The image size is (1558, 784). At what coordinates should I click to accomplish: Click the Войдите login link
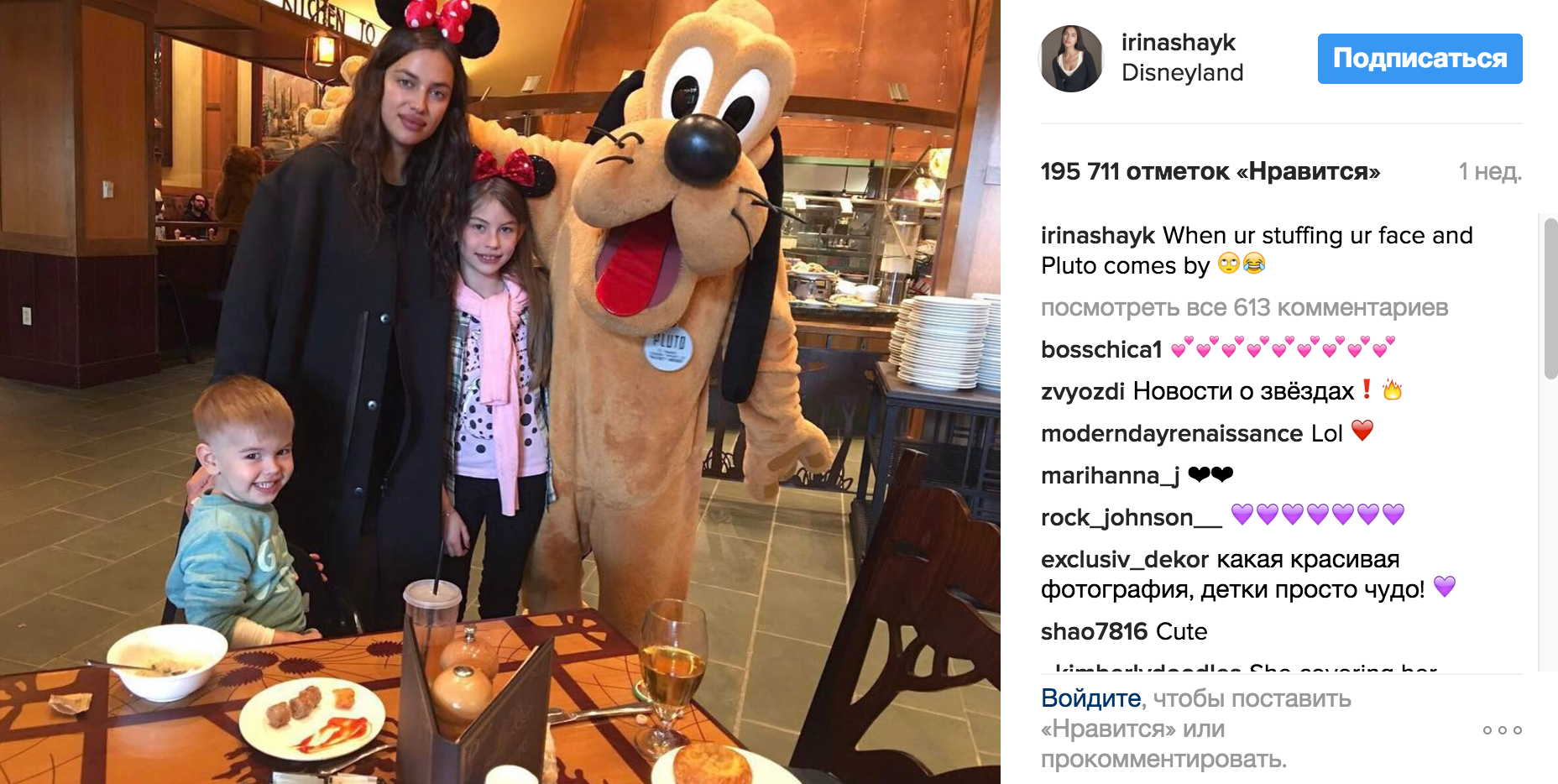coord(1090,698)
